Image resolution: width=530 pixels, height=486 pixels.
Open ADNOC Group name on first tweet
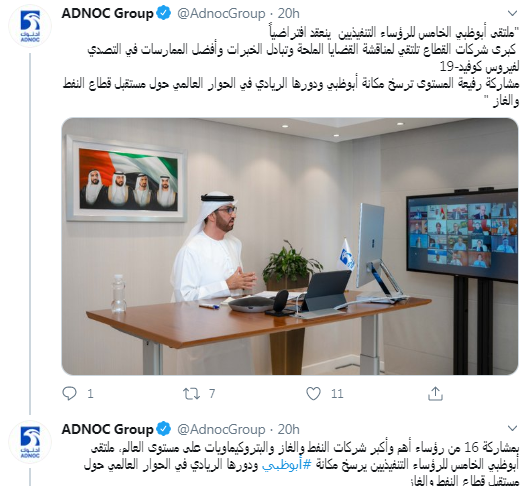[107, 14]
